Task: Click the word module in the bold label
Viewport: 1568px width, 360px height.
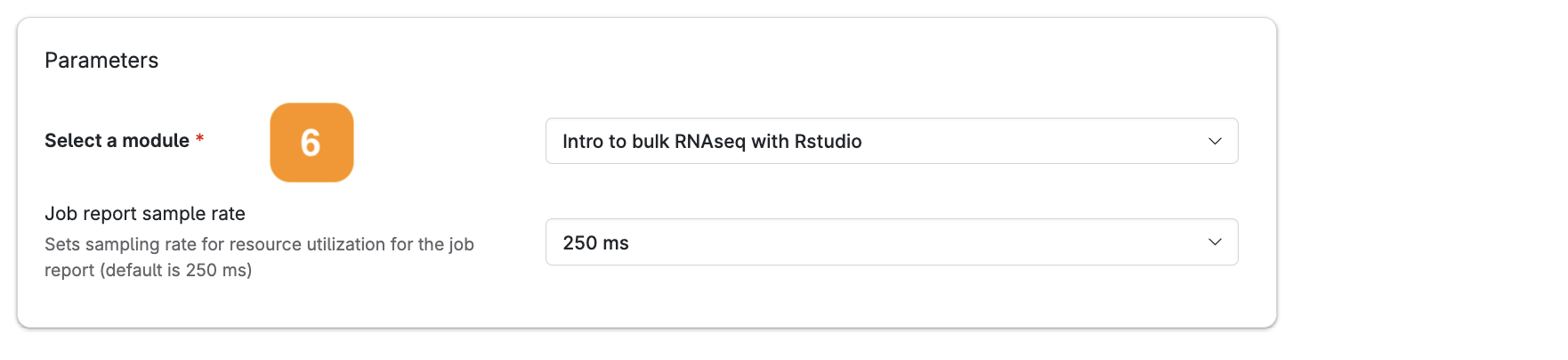Action: click(x=156, y=141)
